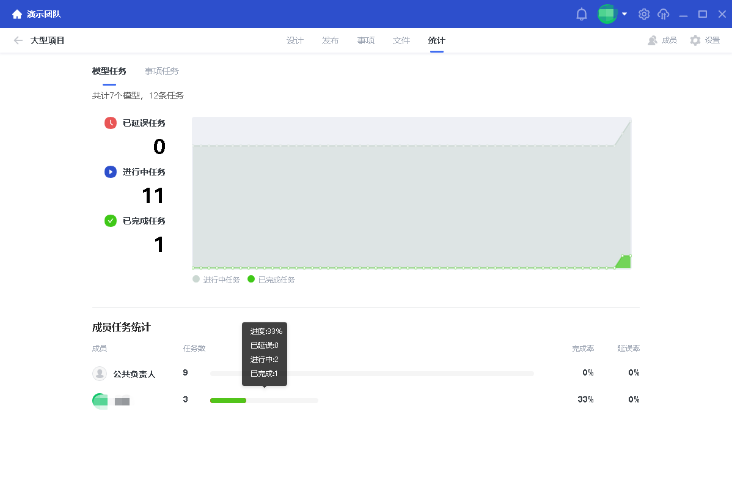Open the notifications bell

click(581, 14)
